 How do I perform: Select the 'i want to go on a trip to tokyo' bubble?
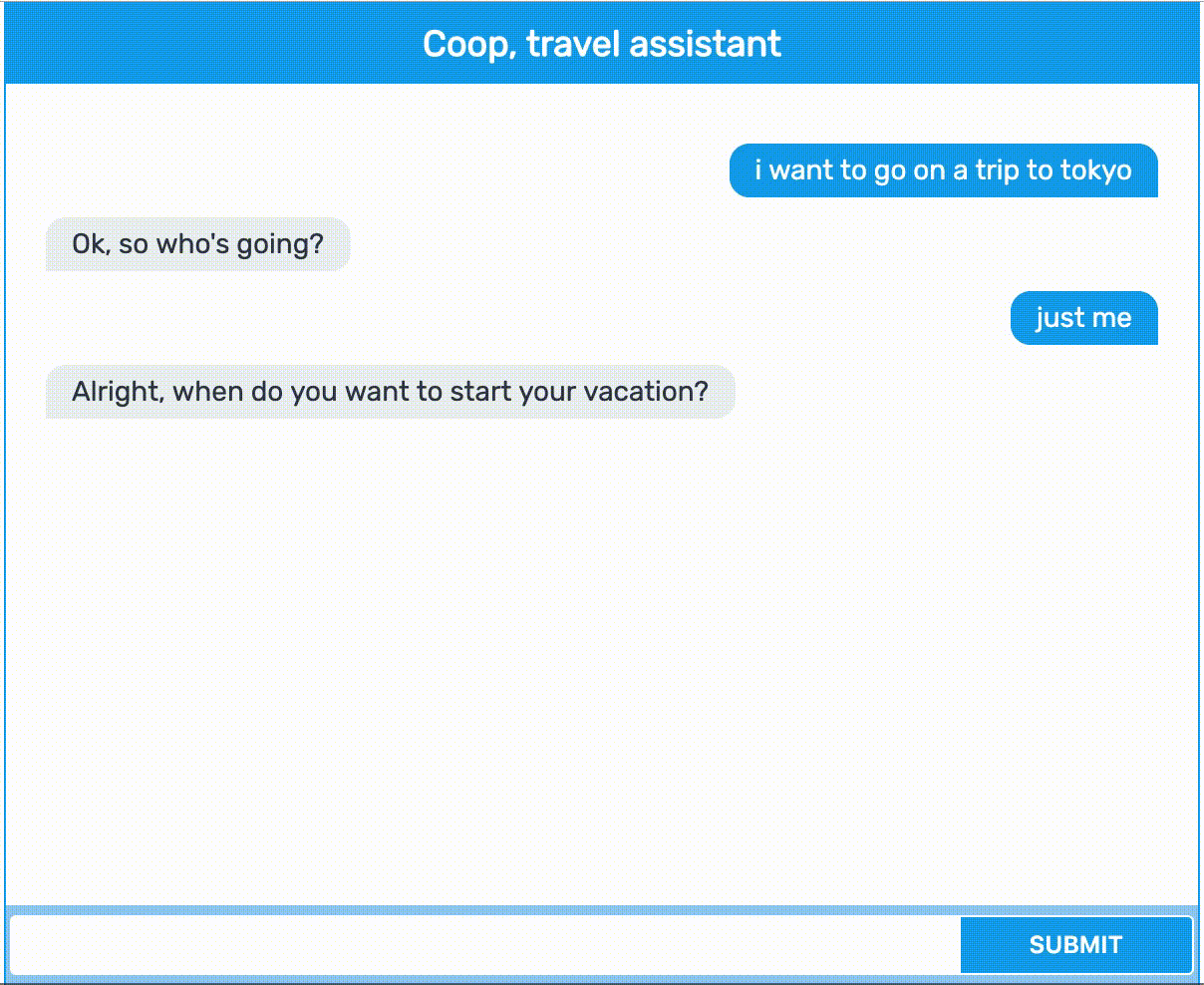[944, 170]
